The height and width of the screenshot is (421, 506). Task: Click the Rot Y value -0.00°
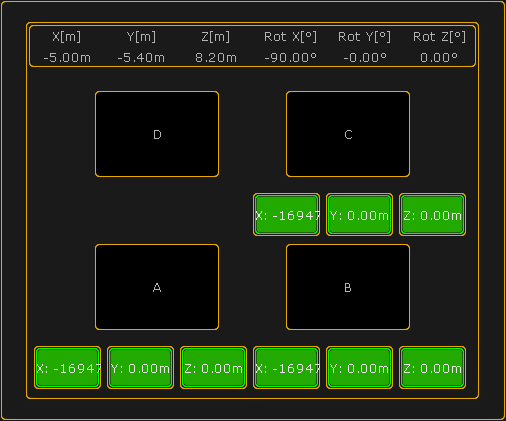pos(365,58)
